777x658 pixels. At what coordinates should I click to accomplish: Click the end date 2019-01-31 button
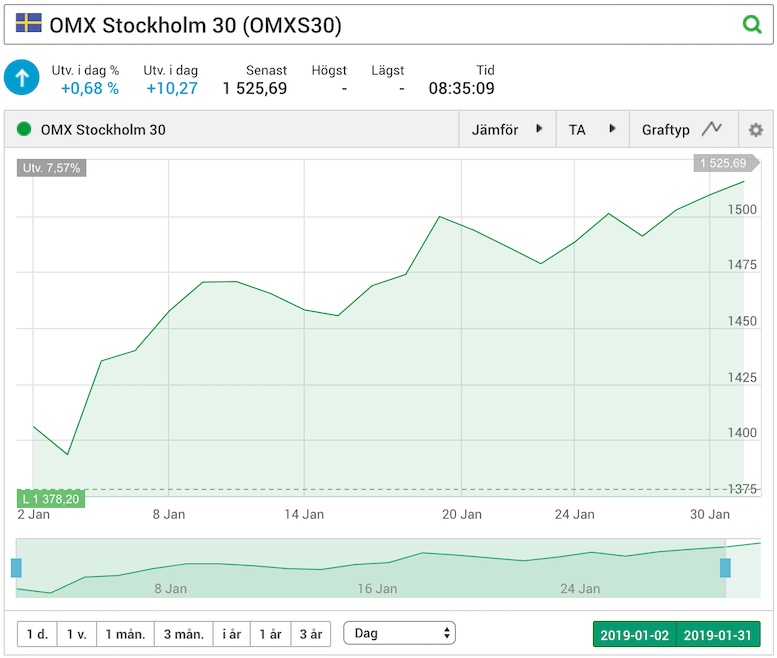(718, 635)
